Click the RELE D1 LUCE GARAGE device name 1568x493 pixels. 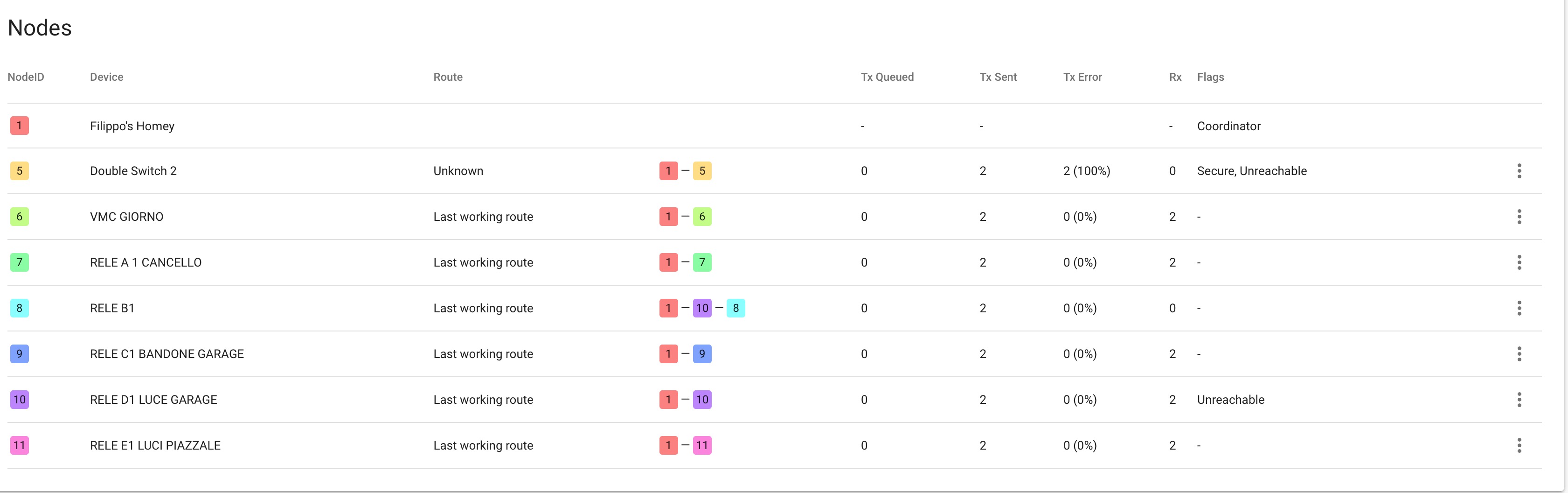(x=153, y=400)
